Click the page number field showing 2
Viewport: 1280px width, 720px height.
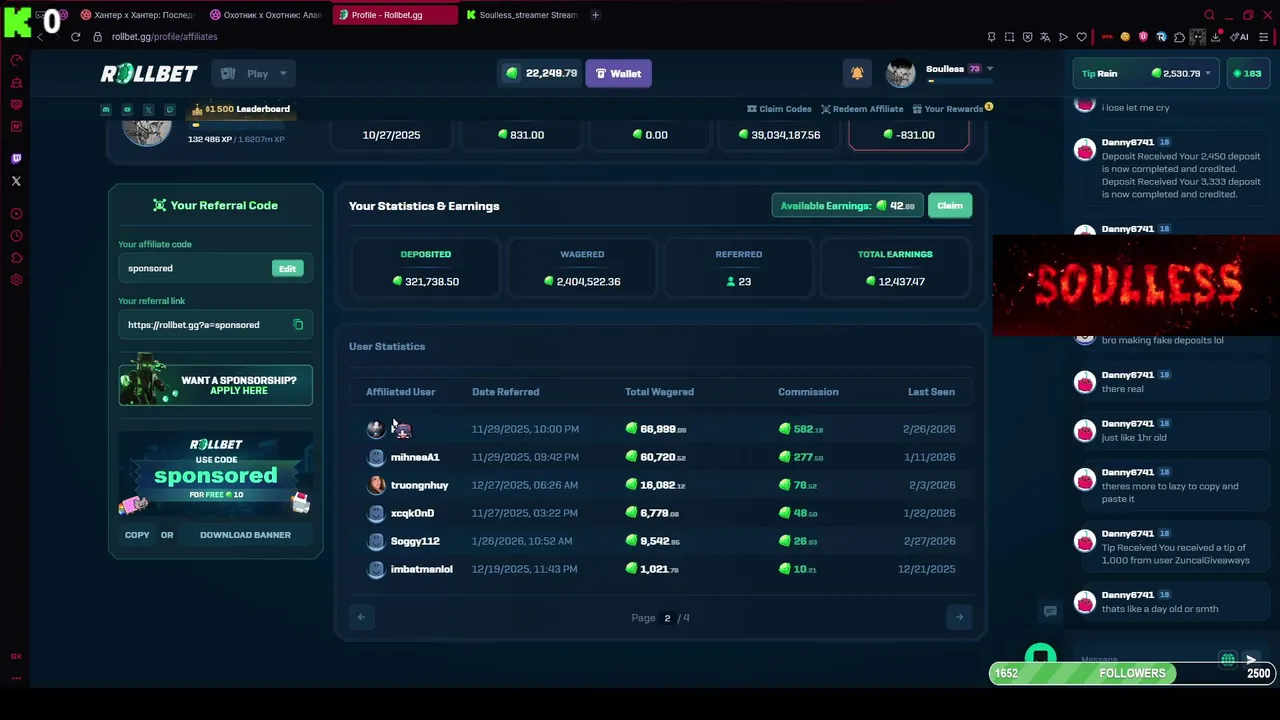point(667,618)
